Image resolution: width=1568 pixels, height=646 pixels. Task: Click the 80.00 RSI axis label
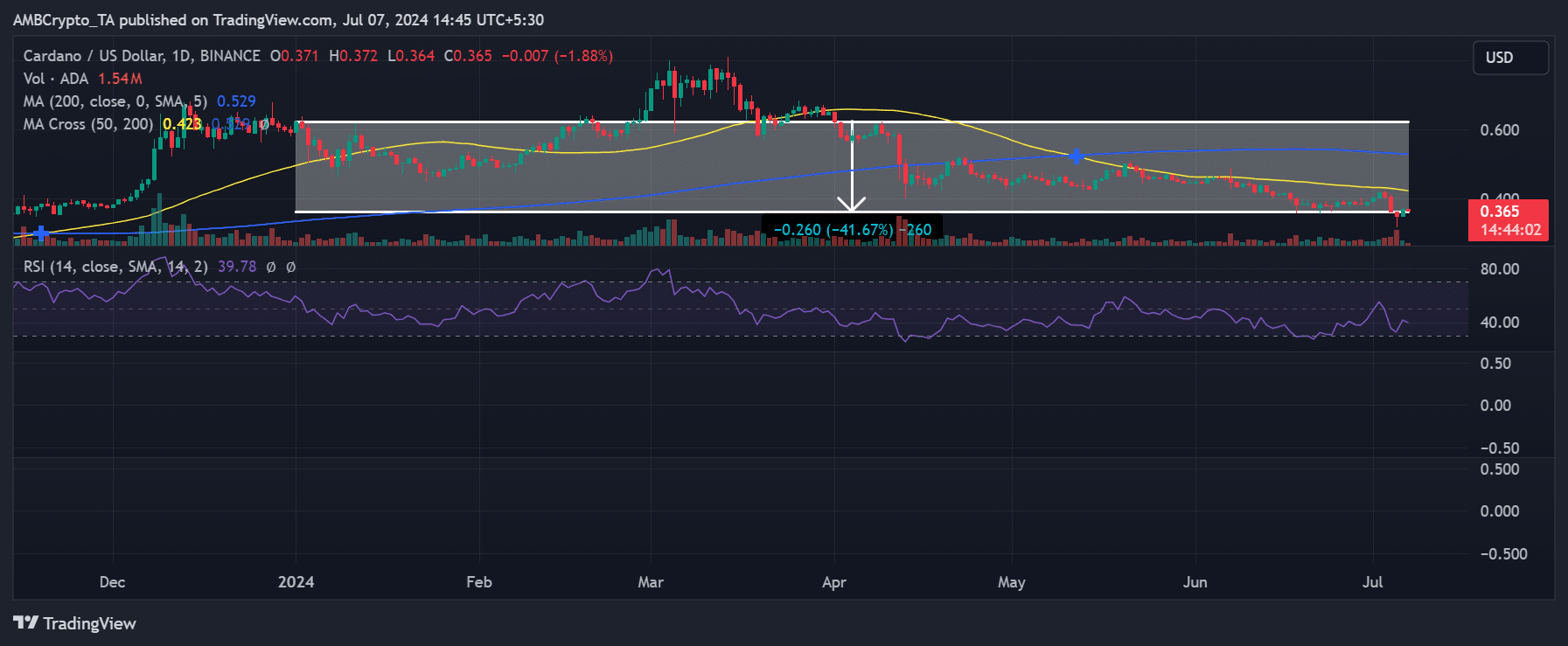pos(1500,269)
